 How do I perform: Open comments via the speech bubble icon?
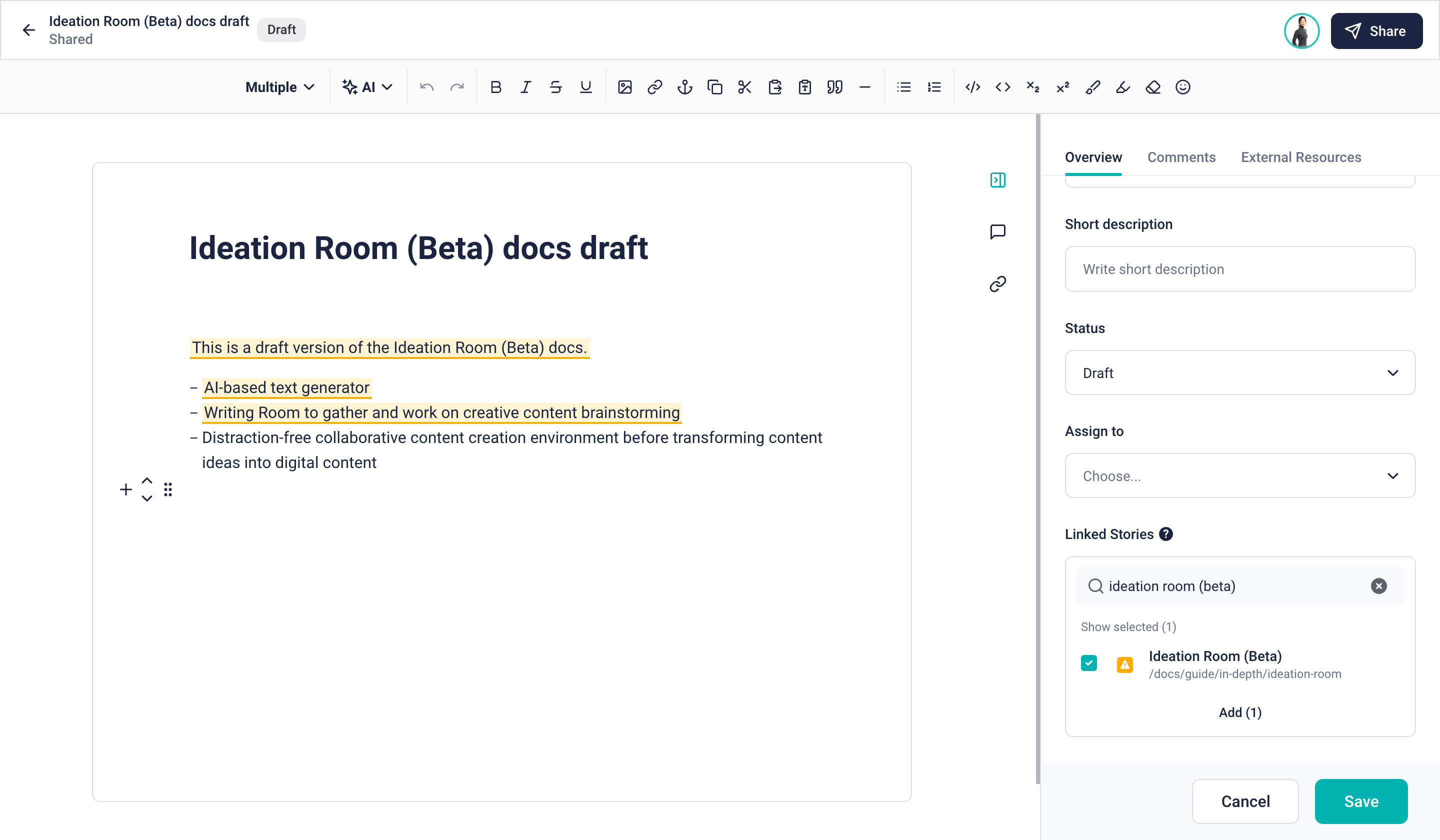(997, 231)
